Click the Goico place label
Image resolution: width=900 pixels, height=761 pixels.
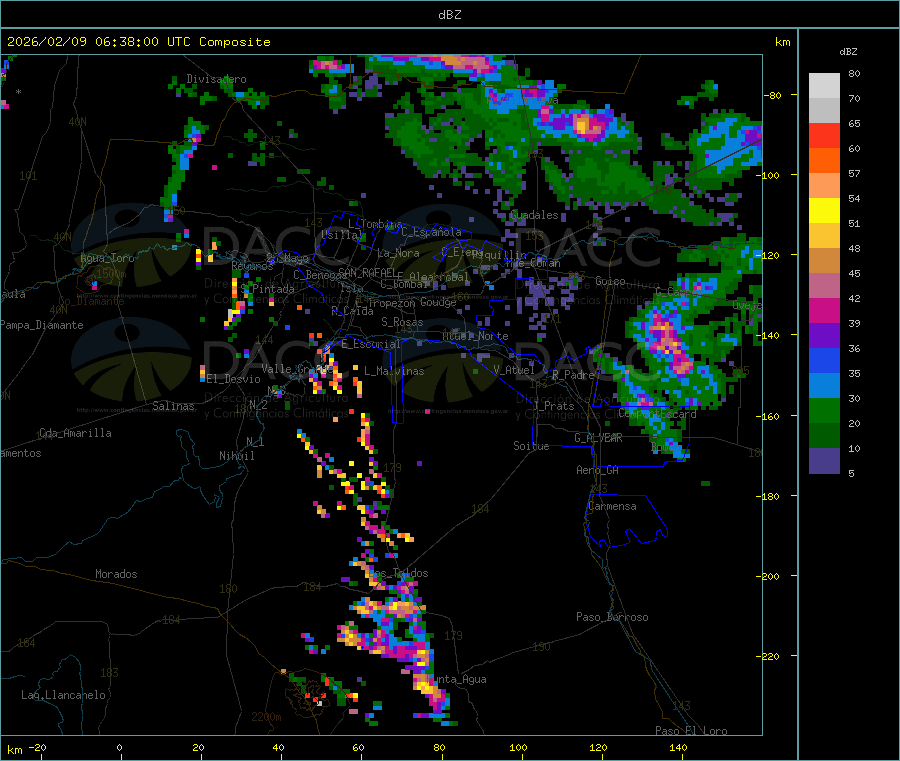point(610,281)
